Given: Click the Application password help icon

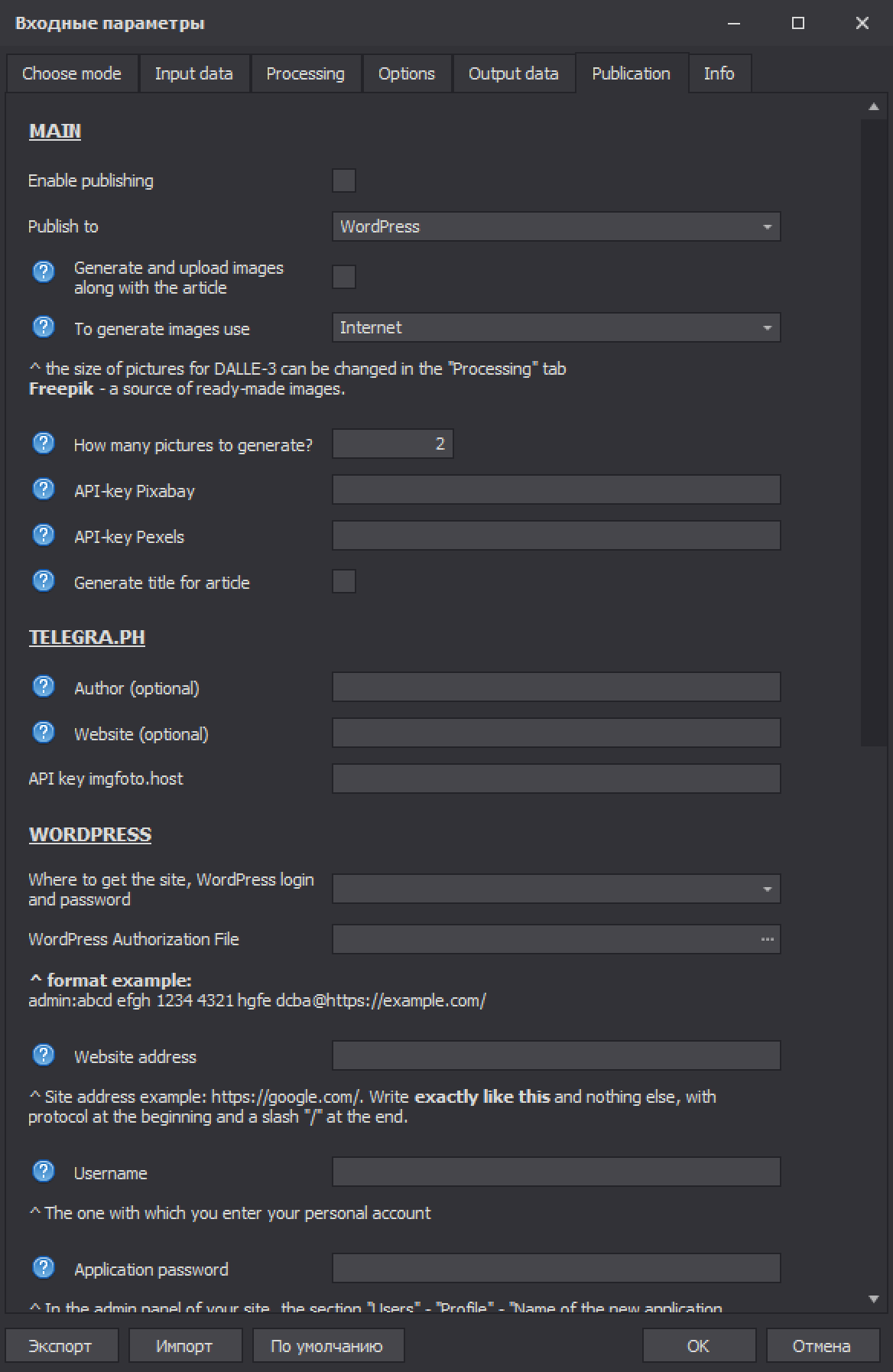Looking at the screenshot, I should [x=44, y=1268].
